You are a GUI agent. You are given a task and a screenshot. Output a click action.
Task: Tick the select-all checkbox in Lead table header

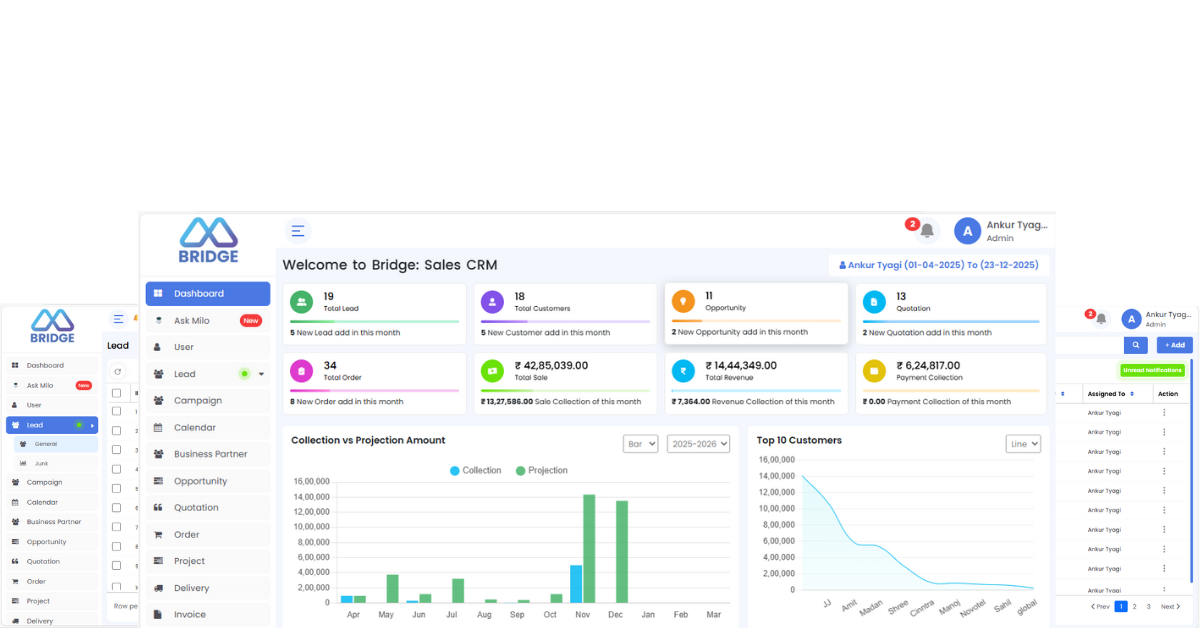pos(117,393)
